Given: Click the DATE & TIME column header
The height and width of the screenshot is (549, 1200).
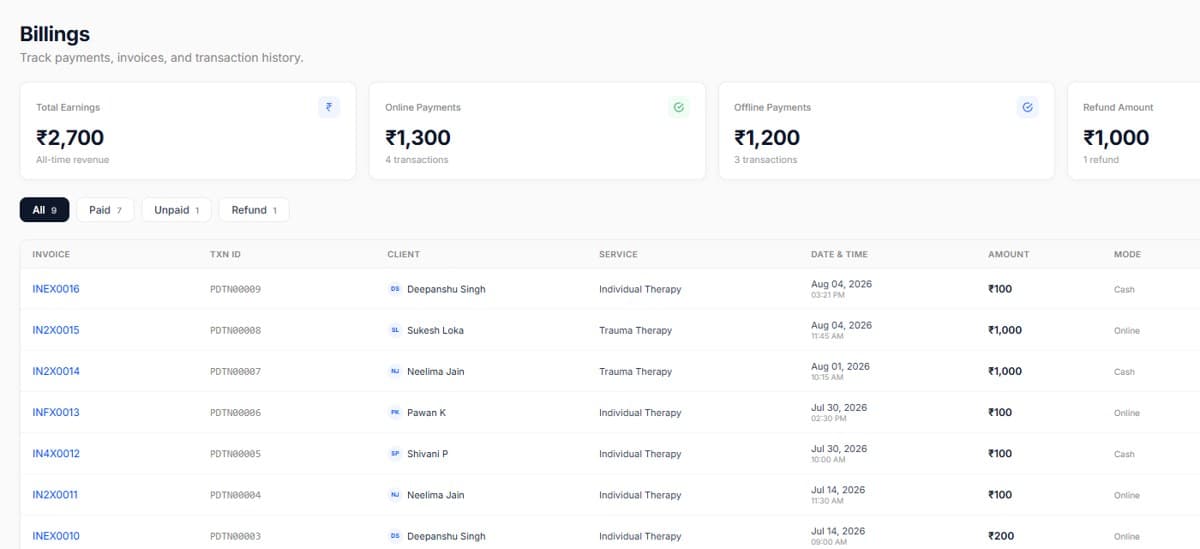Looking at the screenshot, I should click(x=838, y=254).
